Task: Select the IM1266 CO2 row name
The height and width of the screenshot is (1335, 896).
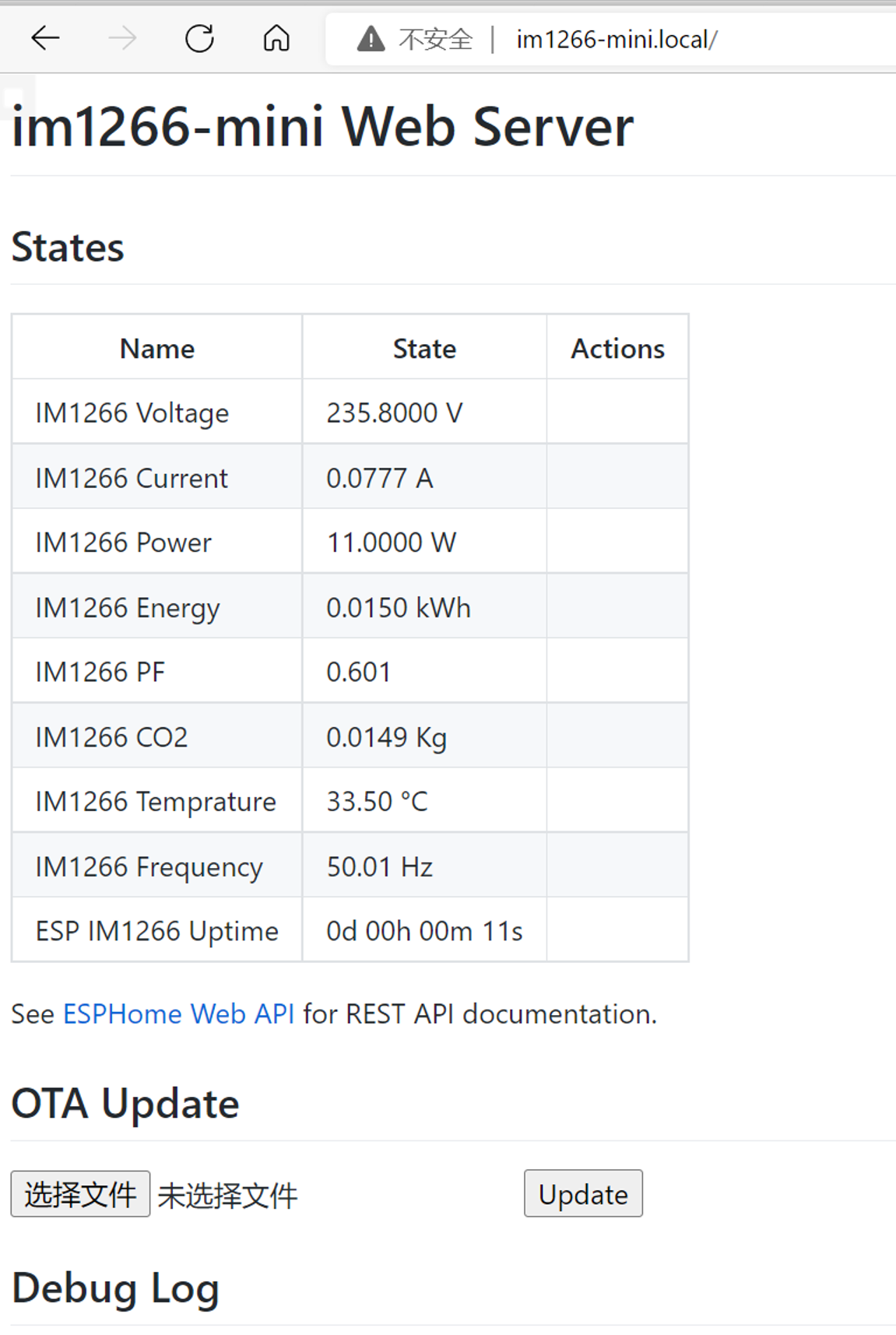Action: tap(112, 737)
